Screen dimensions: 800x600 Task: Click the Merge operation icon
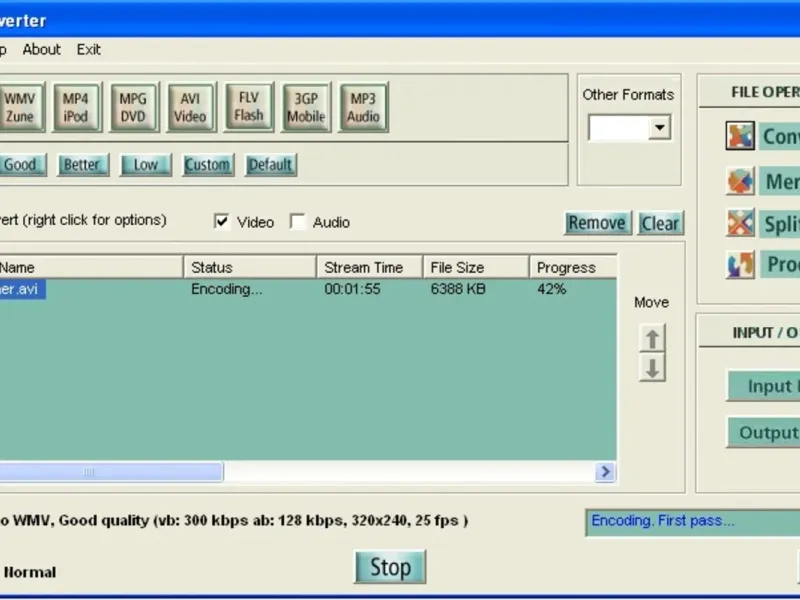[740, 181]
